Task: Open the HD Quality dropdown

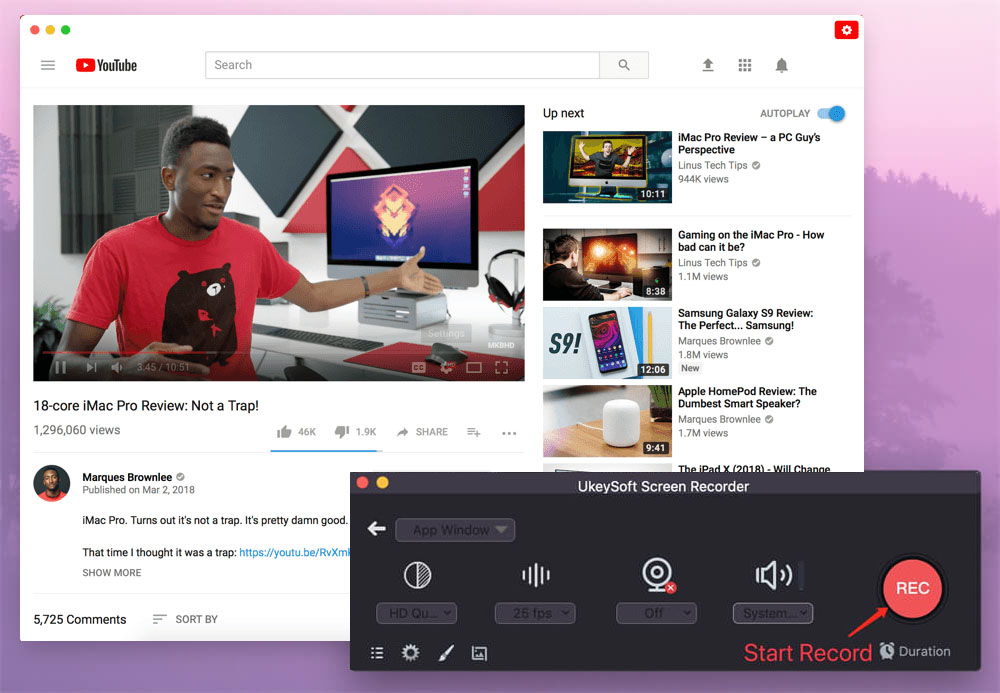Action: [x=416, y=613]
